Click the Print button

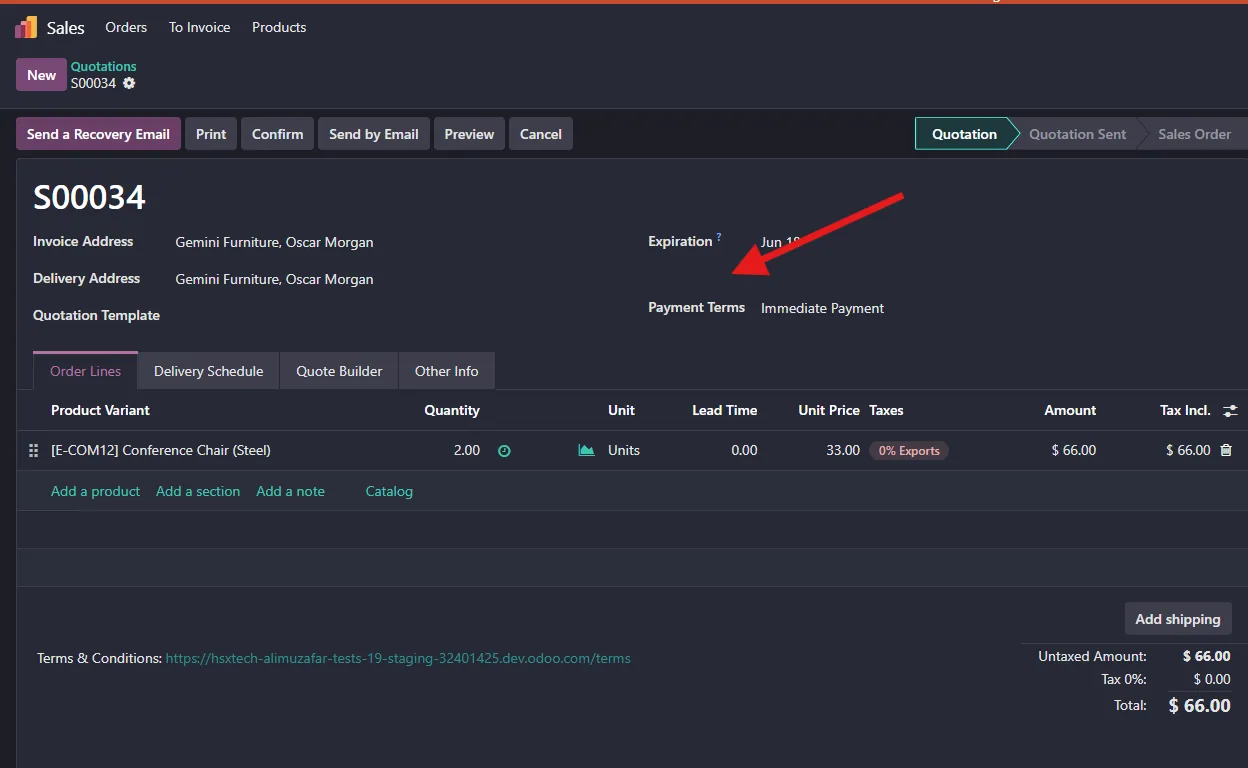(x=211, y=134)
